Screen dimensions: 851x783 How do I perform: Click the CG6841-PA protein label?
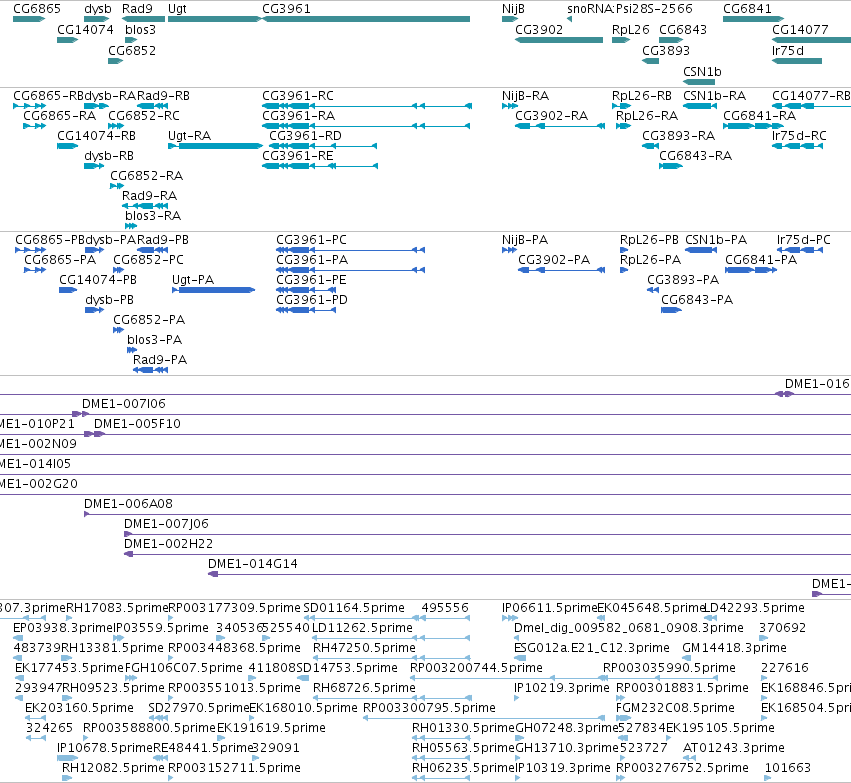pyautogui.click(x=761, y=260)
